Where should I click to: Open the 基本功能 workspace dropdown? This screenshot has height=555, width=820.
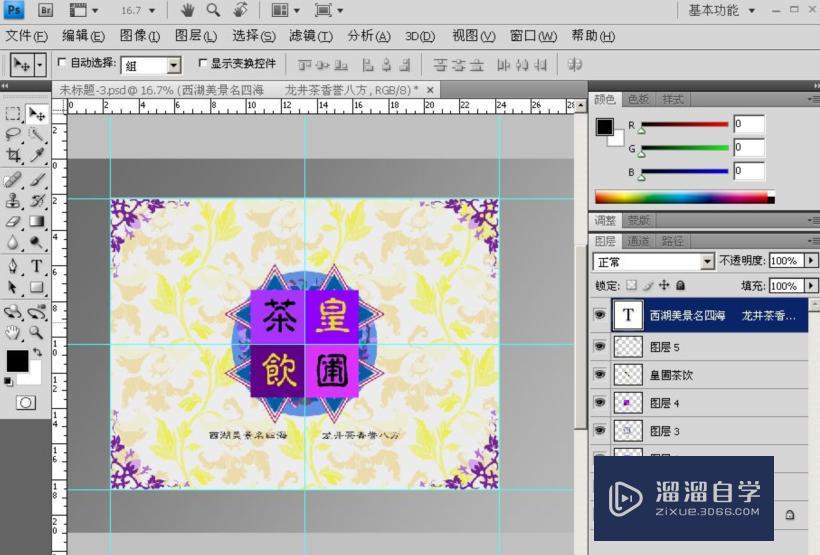click(x=751, y=10)
